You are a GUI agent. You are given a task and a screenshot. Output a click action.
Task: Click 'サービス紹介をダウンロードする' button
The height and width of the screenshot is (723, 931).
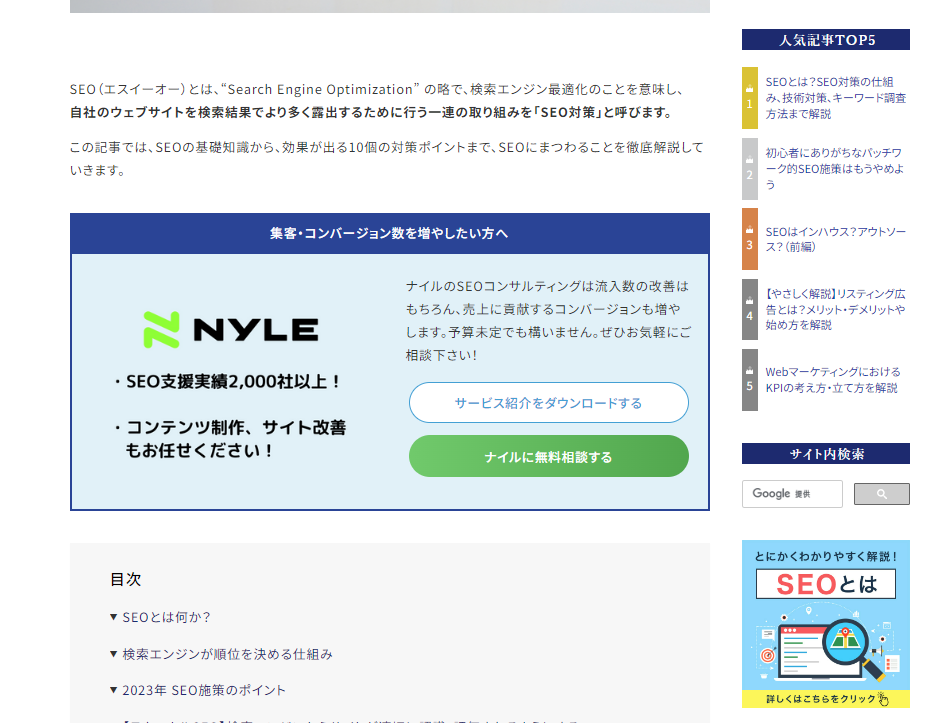click(549, 402)
